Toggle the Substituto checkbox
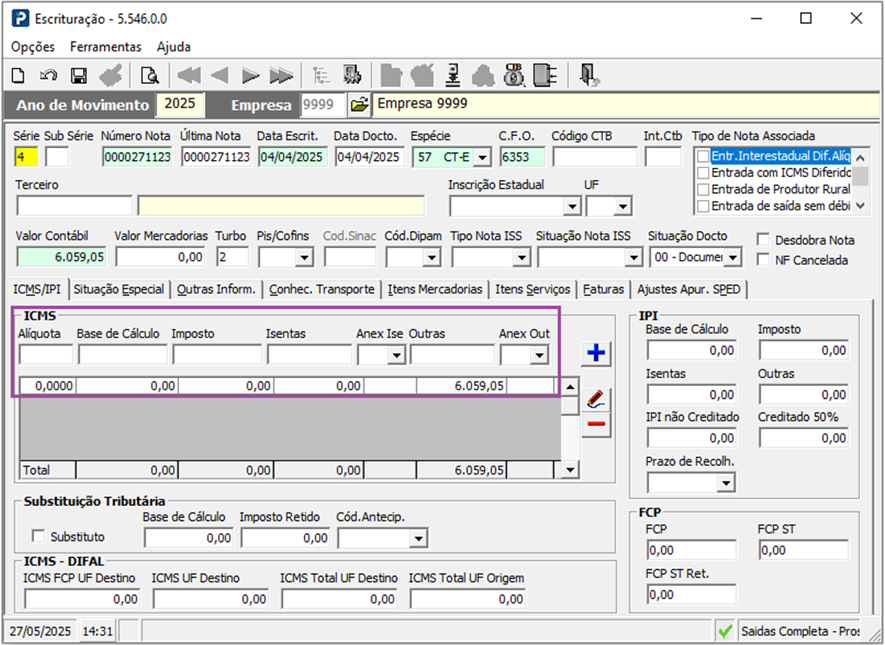Screen dimensions: 885x645 [x=40, y=536]
